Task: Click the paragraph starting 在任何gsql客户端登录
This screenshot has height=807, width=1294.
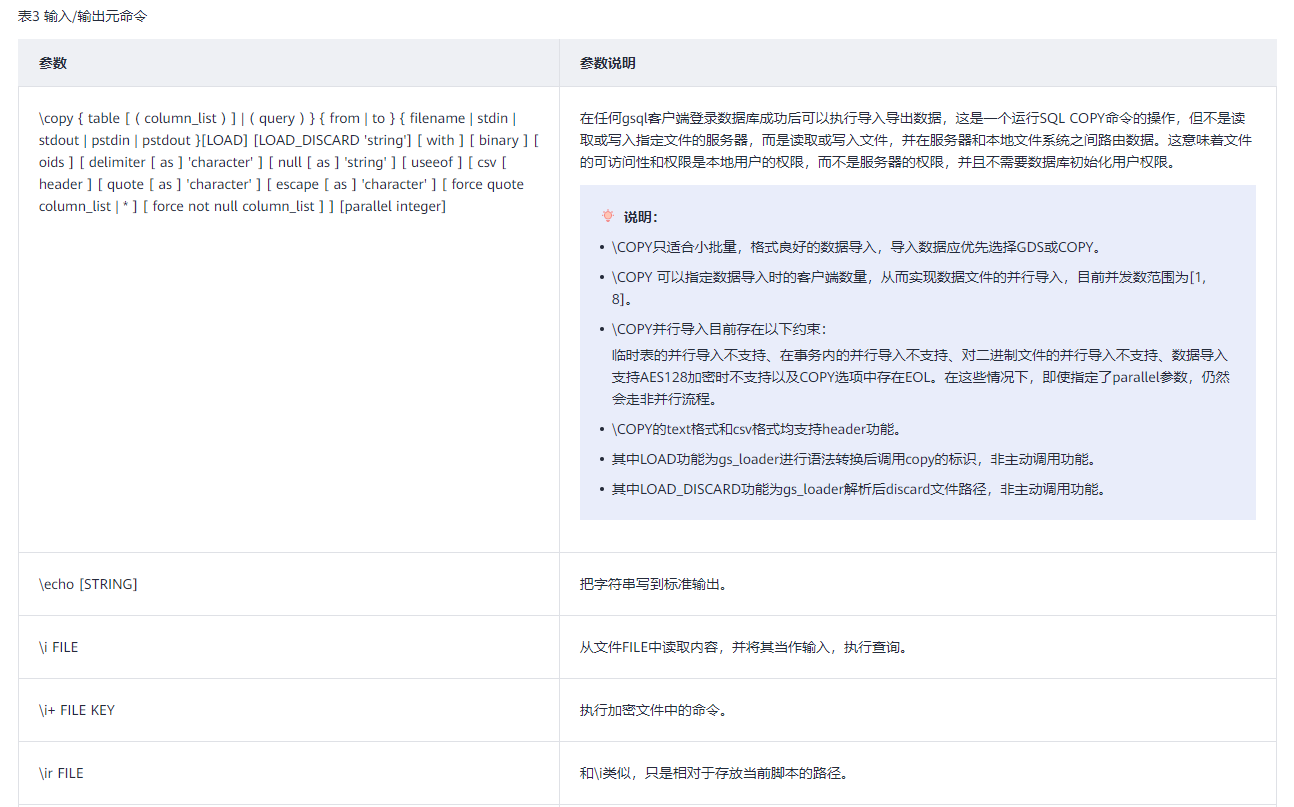Action: pos(916,140)
